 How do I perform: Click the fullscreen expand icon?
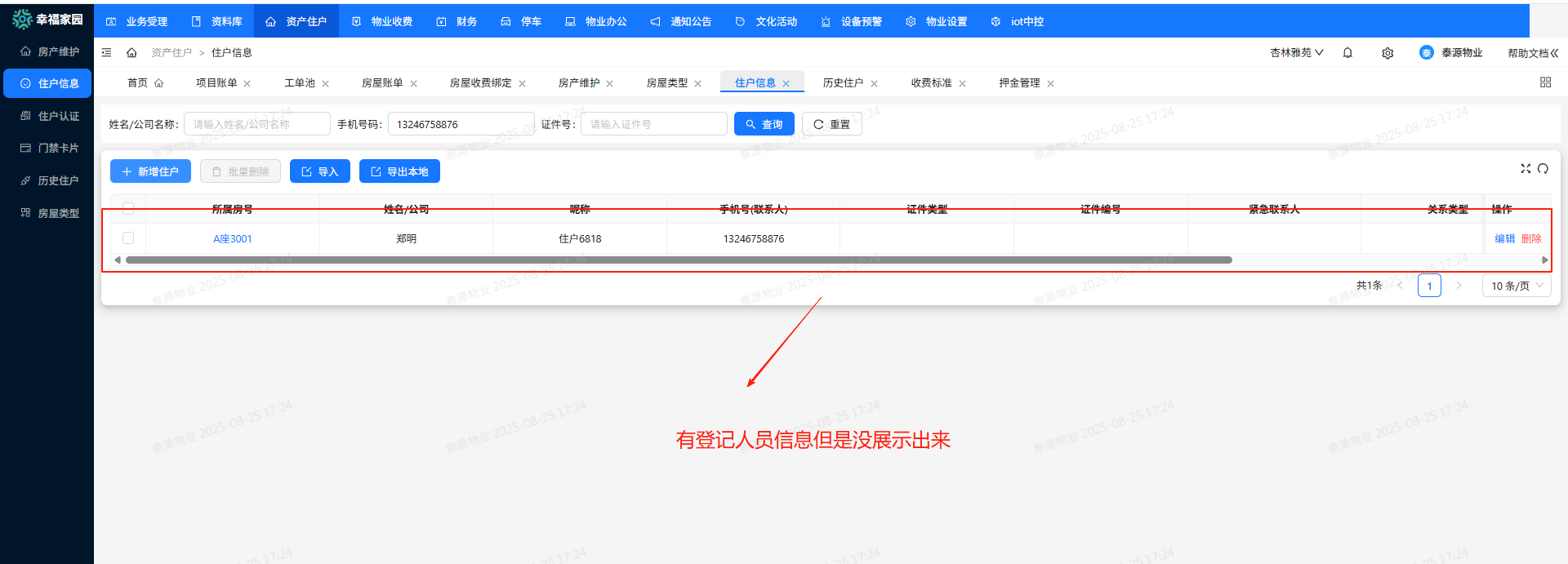coord(1525,169)
